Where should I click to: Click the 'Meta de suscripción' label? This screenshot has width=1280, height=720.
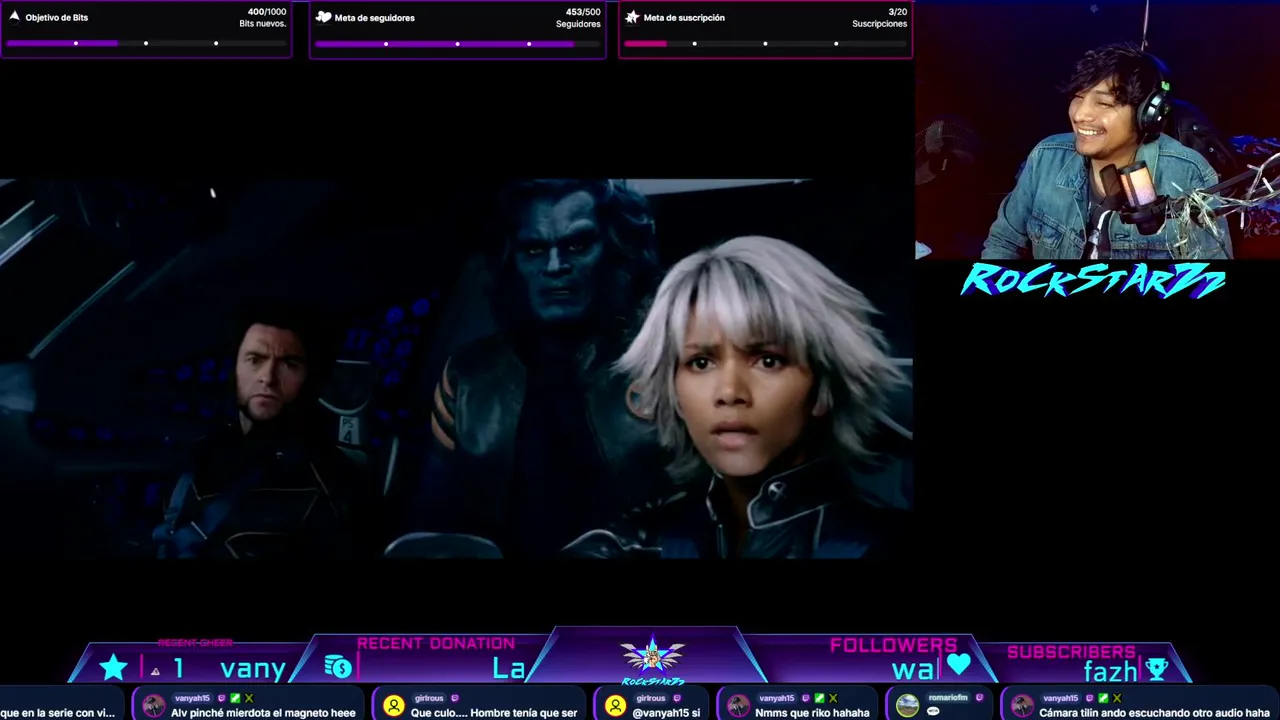pyautogui.click(x=684, y=18)
